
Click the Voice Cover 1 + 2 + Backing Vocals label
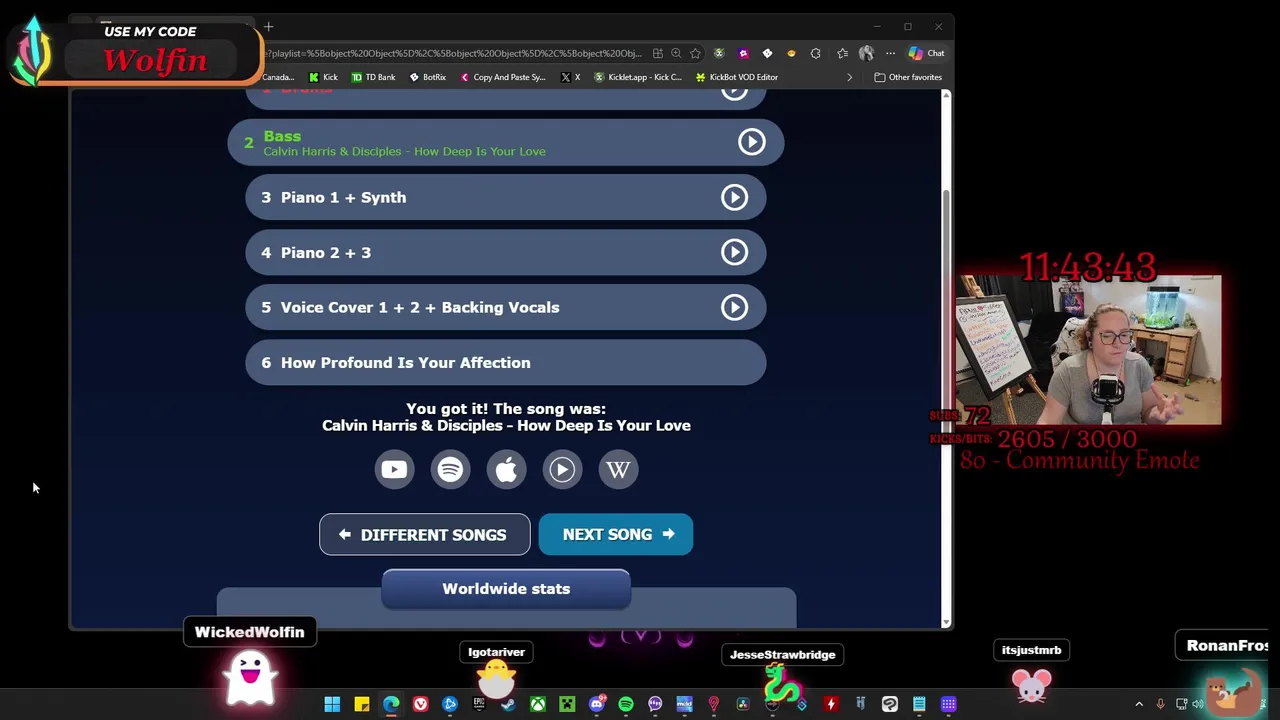click(420, 307)
